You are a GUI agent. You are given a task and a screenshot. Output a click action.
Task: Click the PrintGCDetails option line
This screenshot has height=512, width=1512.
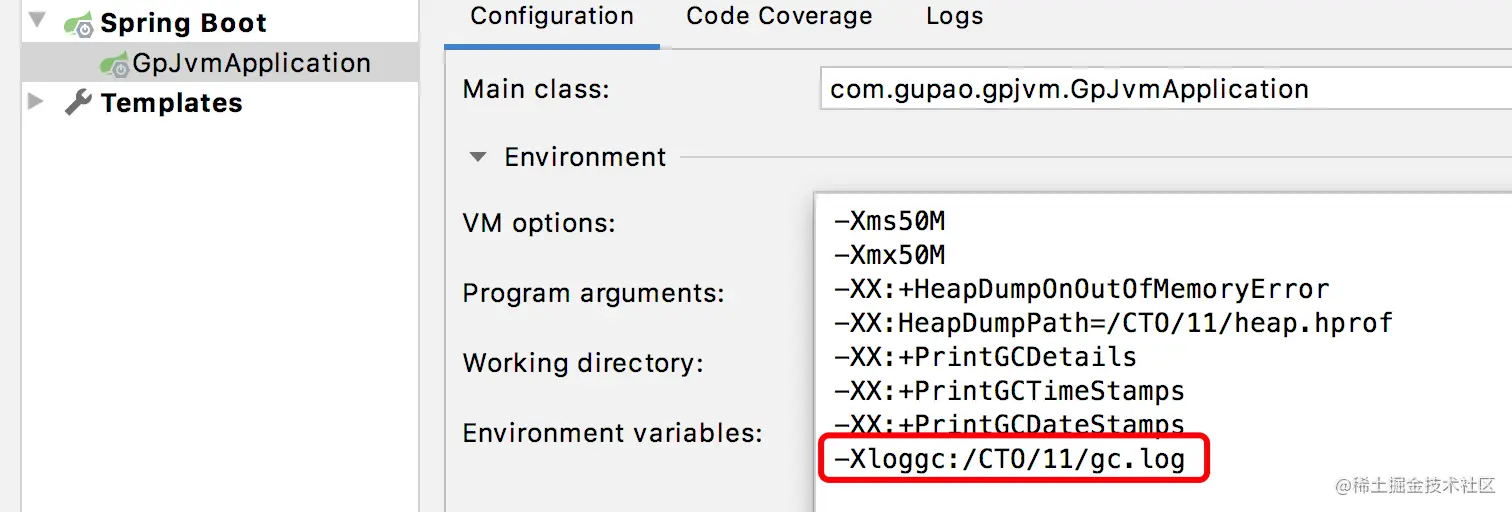point(985,357)
